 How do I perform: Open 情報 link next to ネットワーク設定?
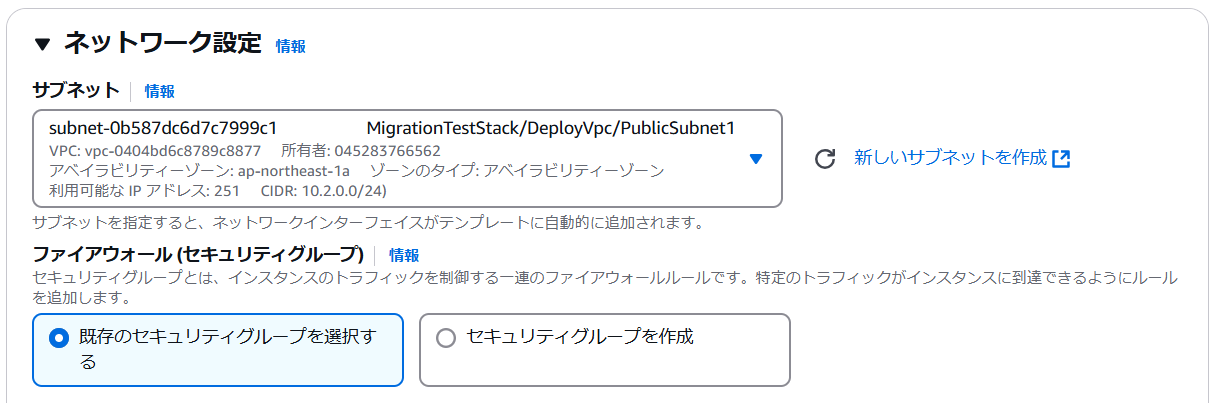point(290,46)
